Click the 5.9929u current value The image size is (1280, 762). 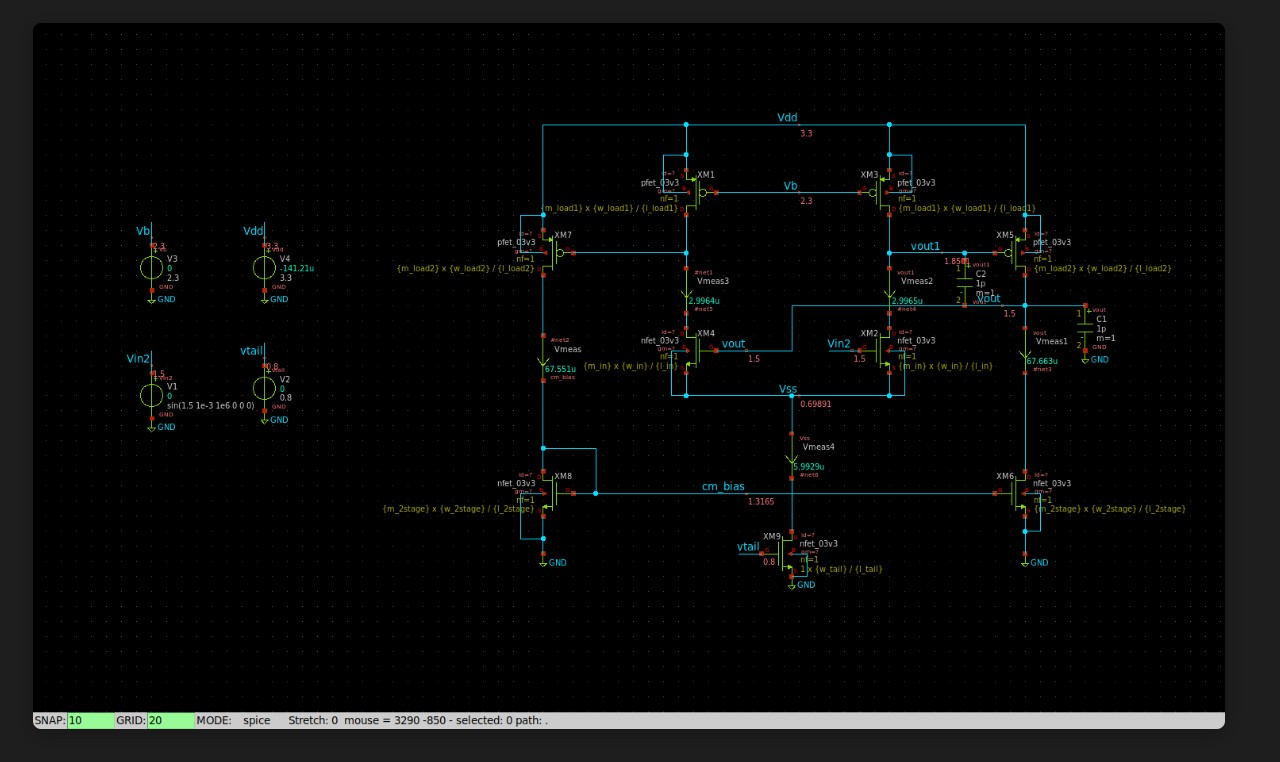point(809,466)
